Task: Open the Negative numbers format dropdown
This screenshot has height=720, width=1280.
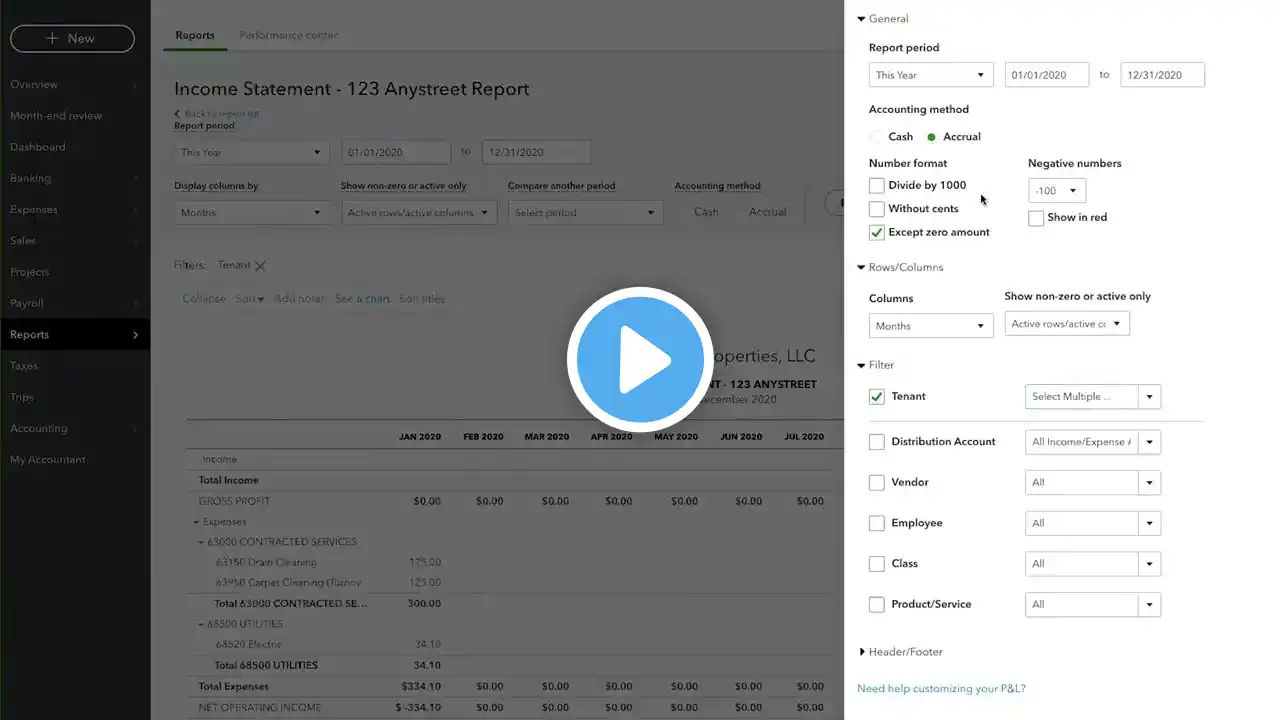Action: pos(1056,191)
